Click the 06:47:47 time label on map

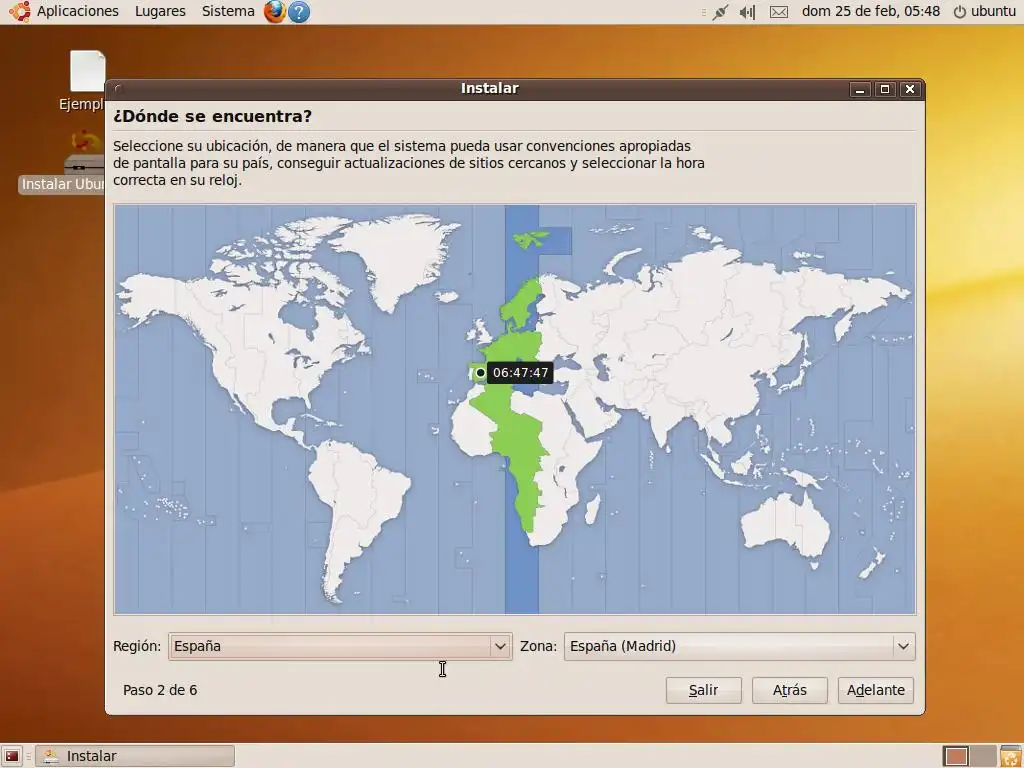pos(520,373)
